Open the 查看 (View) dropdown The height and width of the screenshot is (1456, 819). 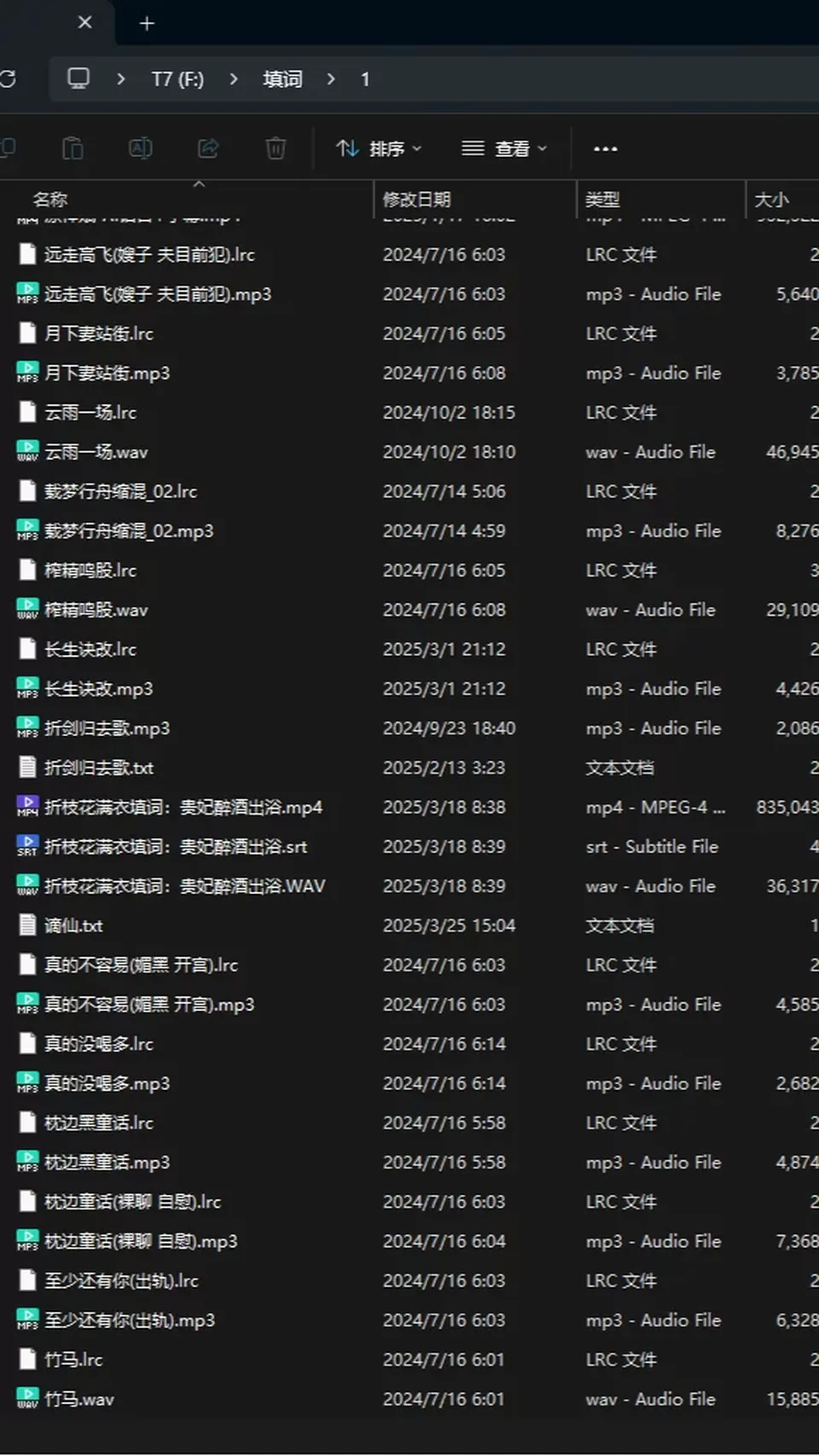(x=504, y=148)
